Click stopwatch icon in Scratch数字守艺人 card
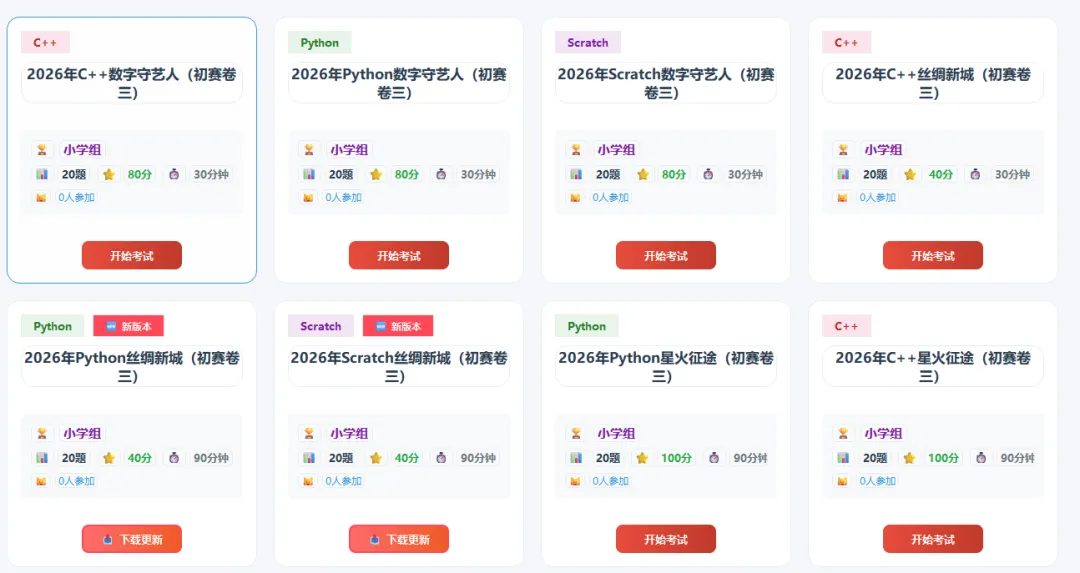 [708, 174]
